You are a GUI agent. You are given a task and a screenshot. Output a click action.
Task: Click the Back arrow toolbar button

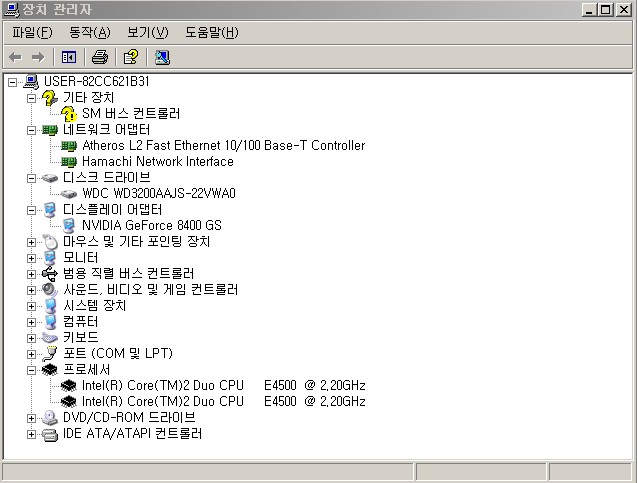coord(15,57)
